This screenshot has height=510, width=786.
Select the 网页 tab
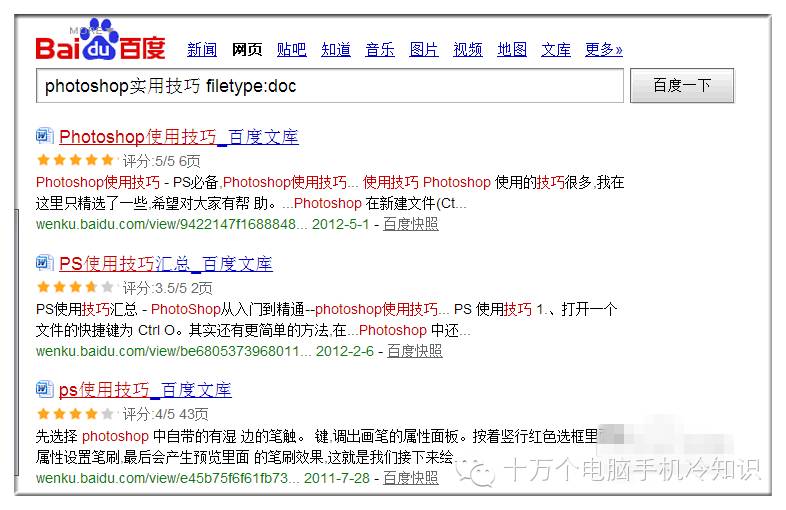pos(247,49)
